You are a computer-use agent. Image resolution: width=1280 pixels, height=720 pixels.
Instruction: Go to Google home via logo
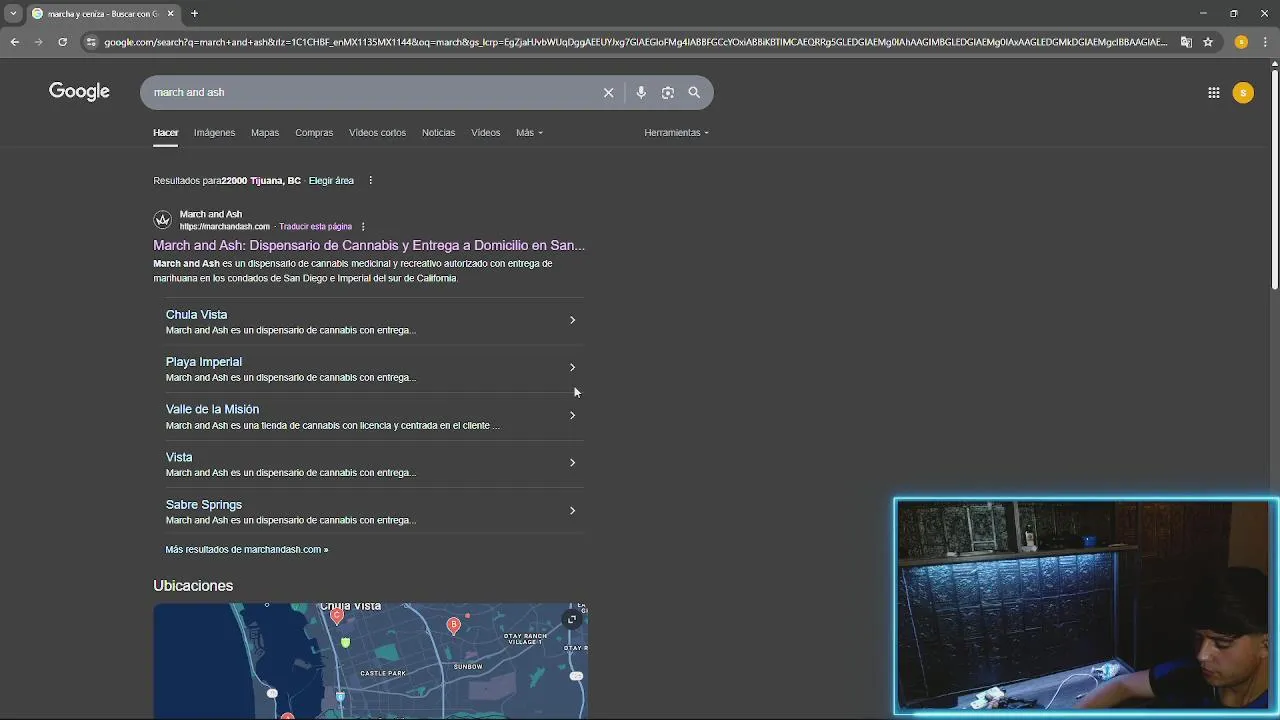tap(79, 92)
